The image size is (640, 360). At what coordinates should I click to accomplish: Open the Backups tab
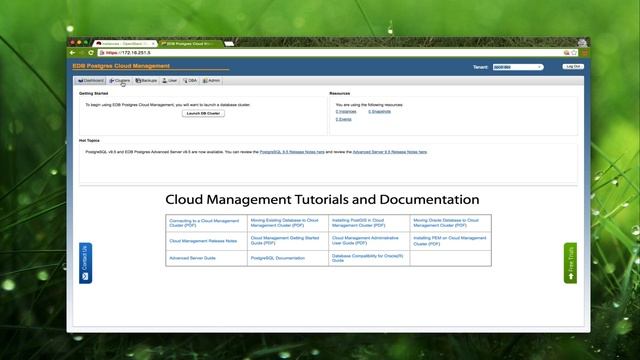(146, 81)
